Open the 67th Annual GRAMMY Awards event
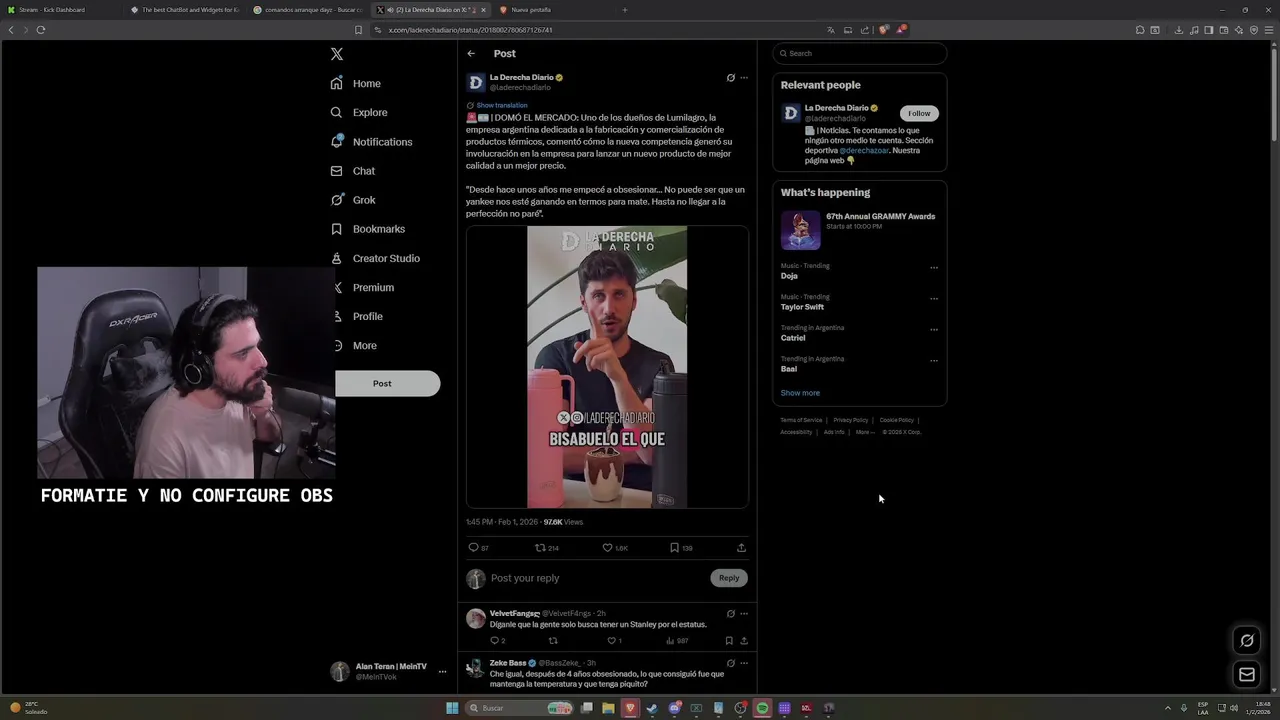Viewport: 1280px width, 720px height. point(859,230)
